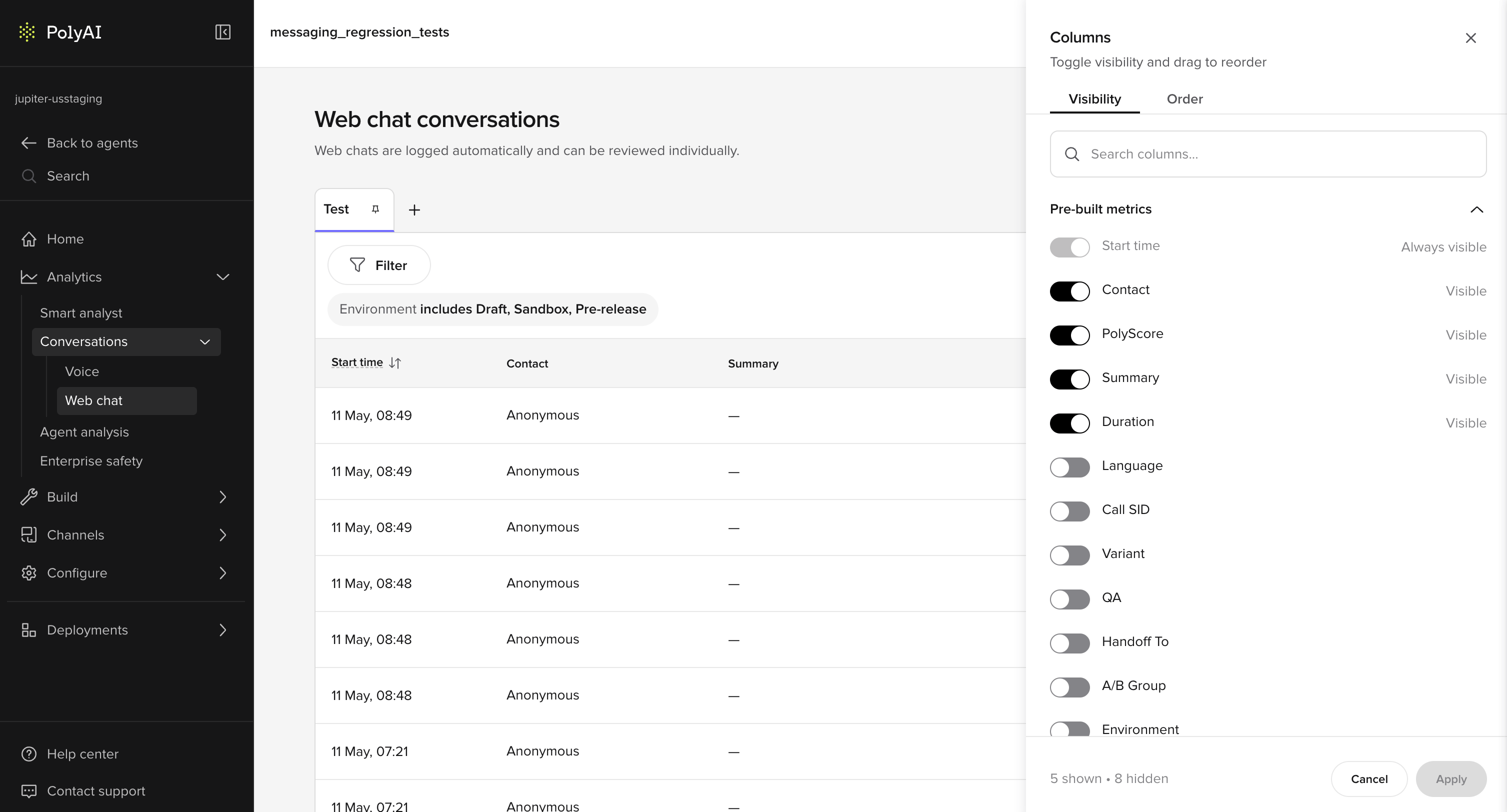
Task: Show the QA column
Action: (x=1069, y=599)
